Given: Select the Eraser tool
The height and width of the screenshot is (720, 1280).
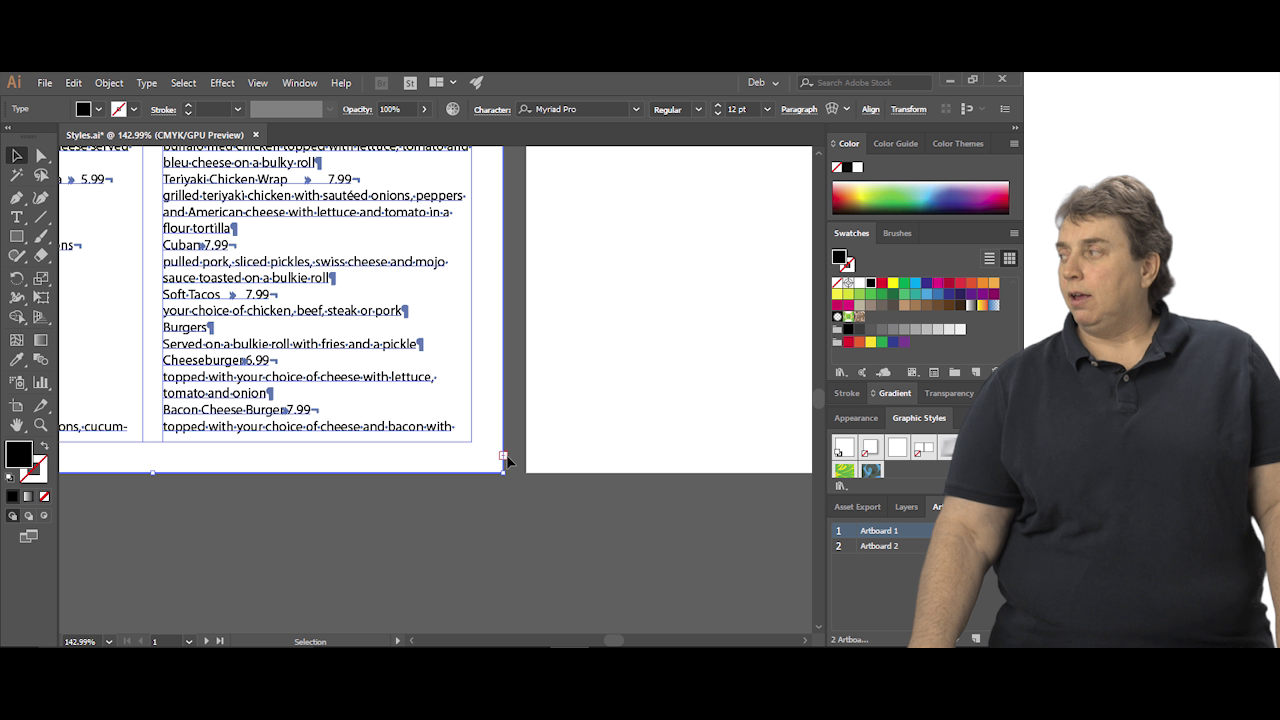Looking at the screenshot, I should pyautogui.click(x=41, y=256).
